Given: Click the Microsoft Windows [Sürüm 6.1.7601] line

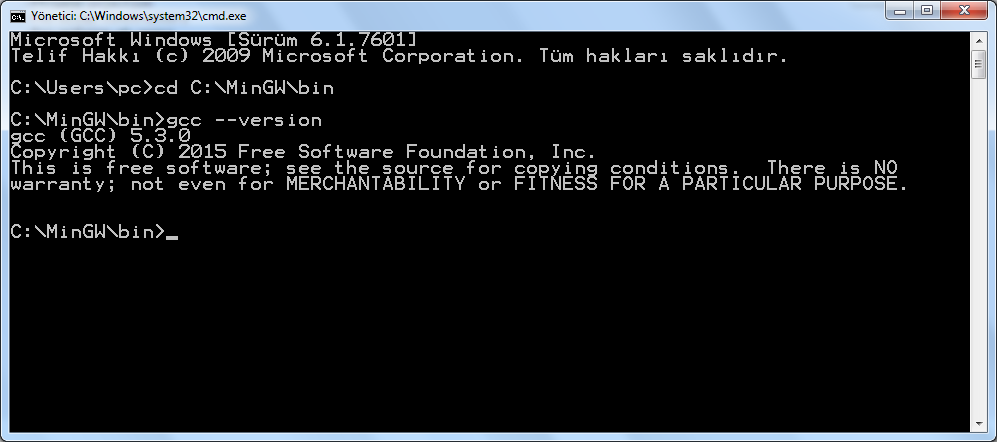Looking at the screenshot, I should [214, 40].
